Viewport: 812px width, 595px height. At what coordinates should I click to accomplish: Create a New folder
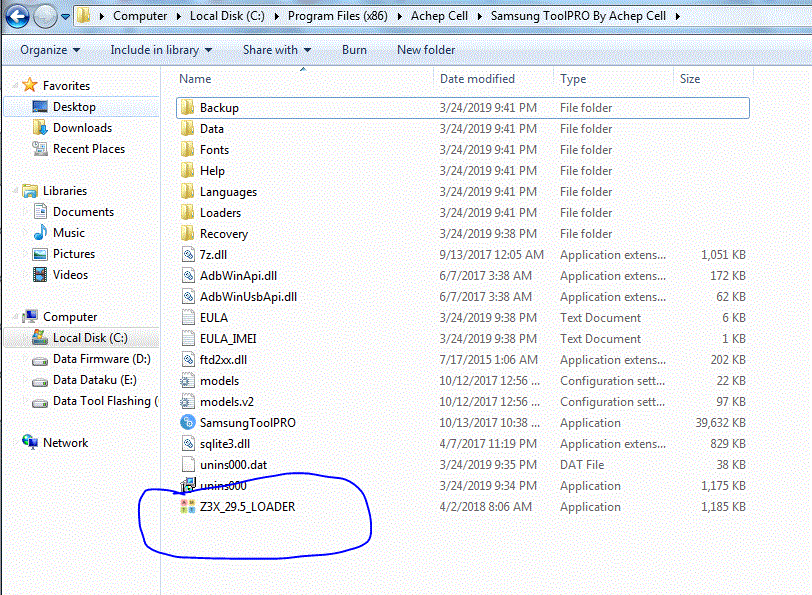coord(426,50)
